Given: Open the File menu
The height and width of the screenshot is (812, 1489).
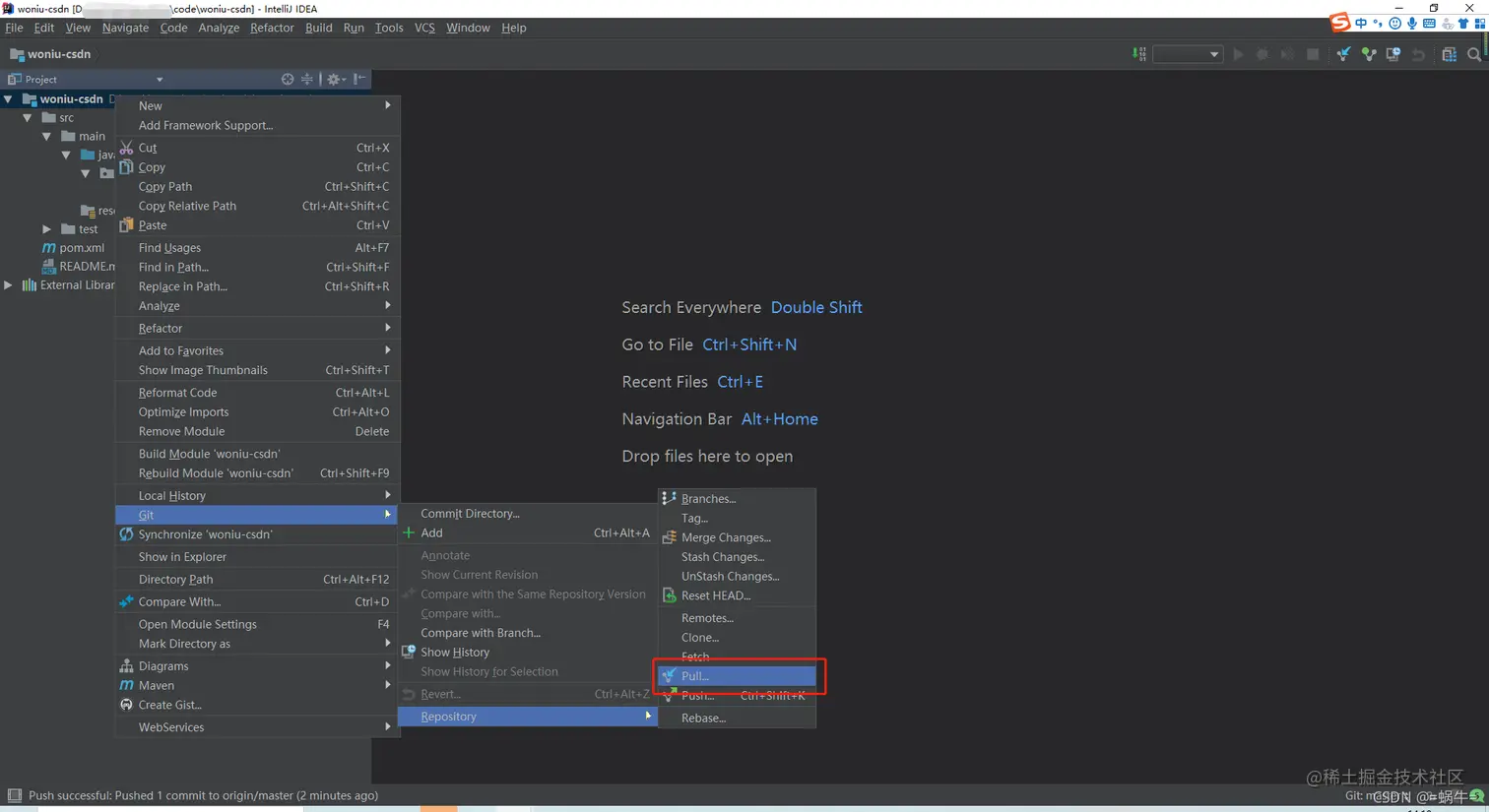Looking at the screenshot, I should 14,28.
